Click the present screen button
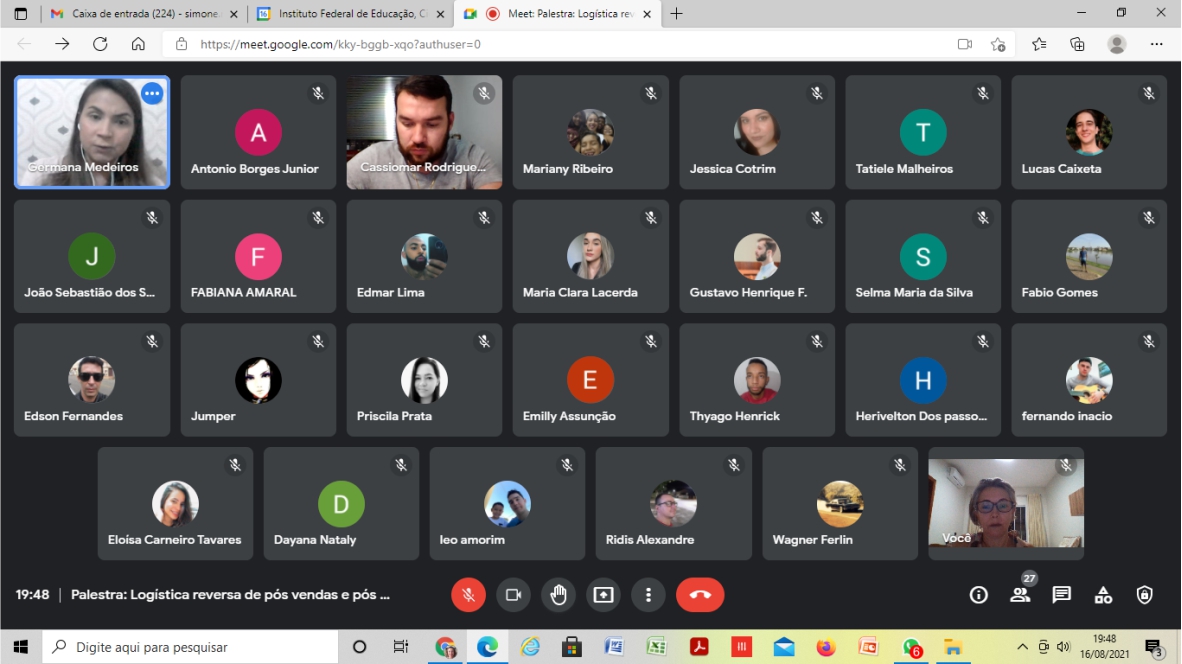 [603, 595]
